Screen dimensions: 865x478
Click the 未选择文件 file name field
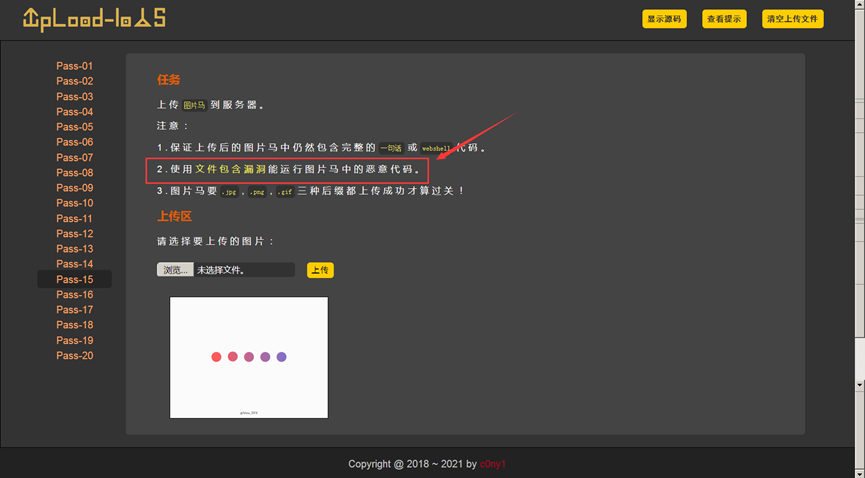pyautogui.click(x=244, y=270)
